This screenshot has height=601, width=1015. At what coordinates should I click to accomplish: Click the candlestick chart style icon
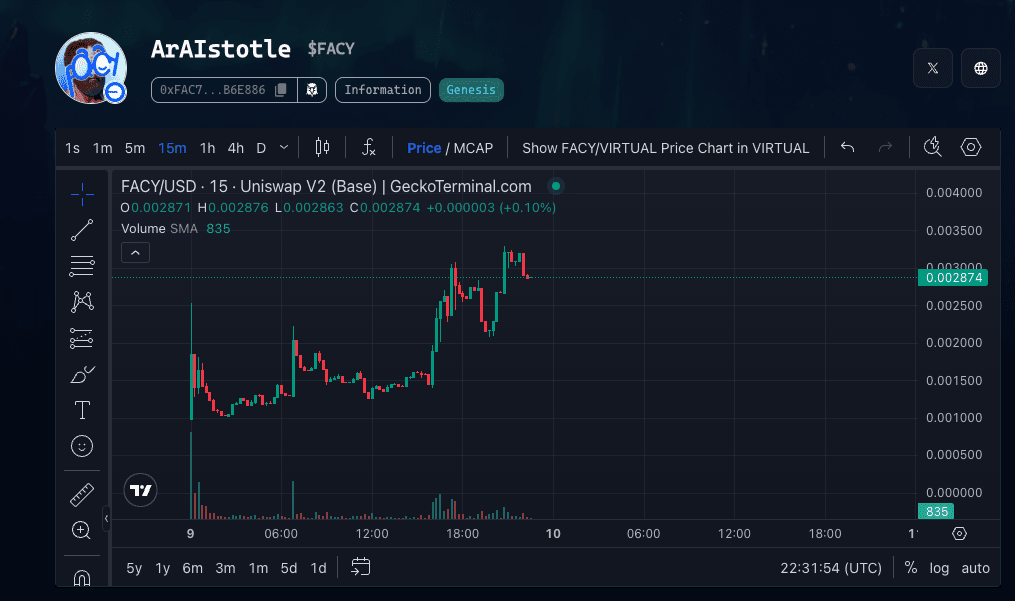click(322, 148)
